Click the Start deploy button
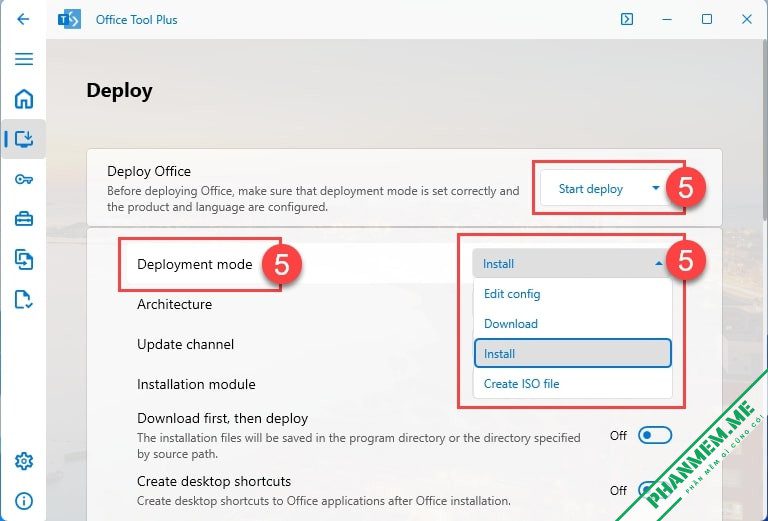The width and height of the screenshot is (768, 521). pos(591,189)
